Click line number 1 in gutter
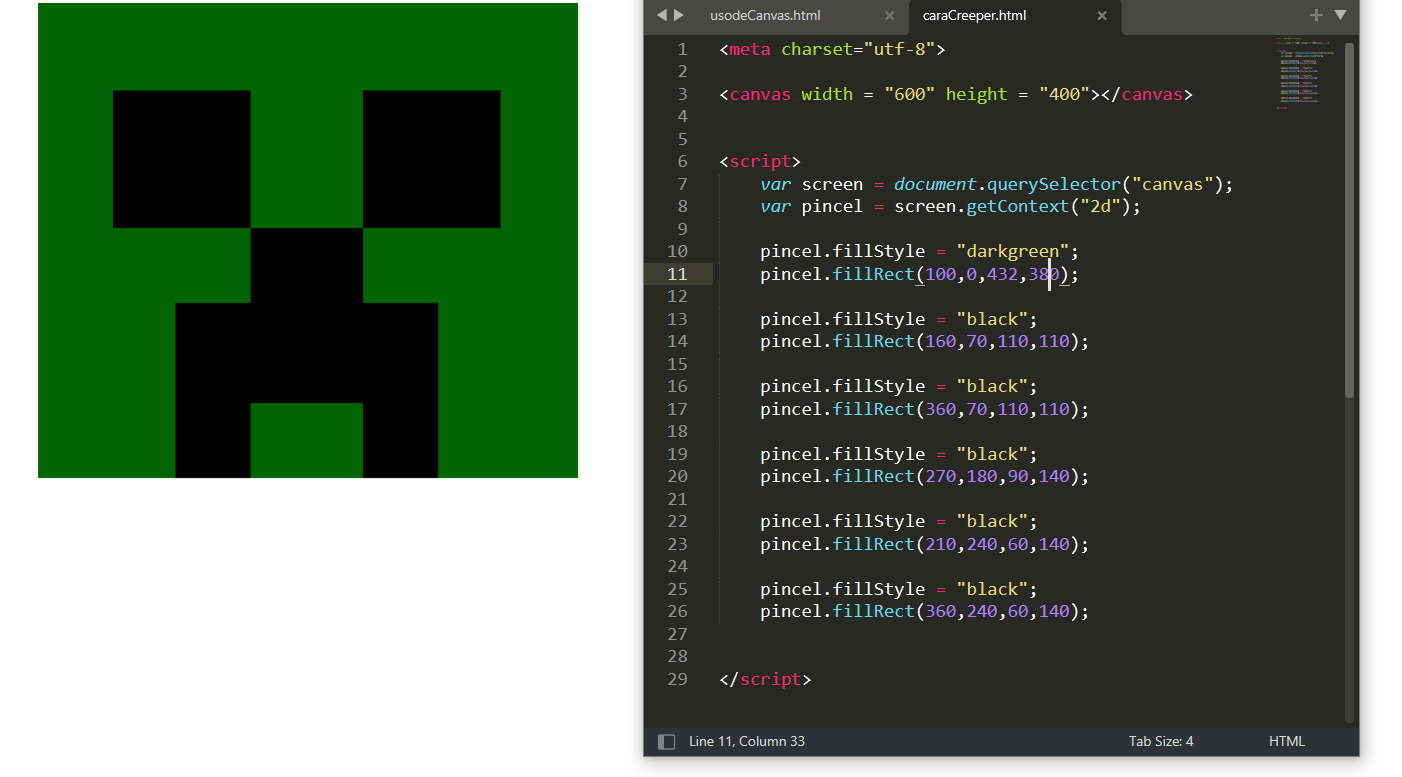The width and height of the screenshot is (1402, 777). pyautogui.click(x=682, y=49)
